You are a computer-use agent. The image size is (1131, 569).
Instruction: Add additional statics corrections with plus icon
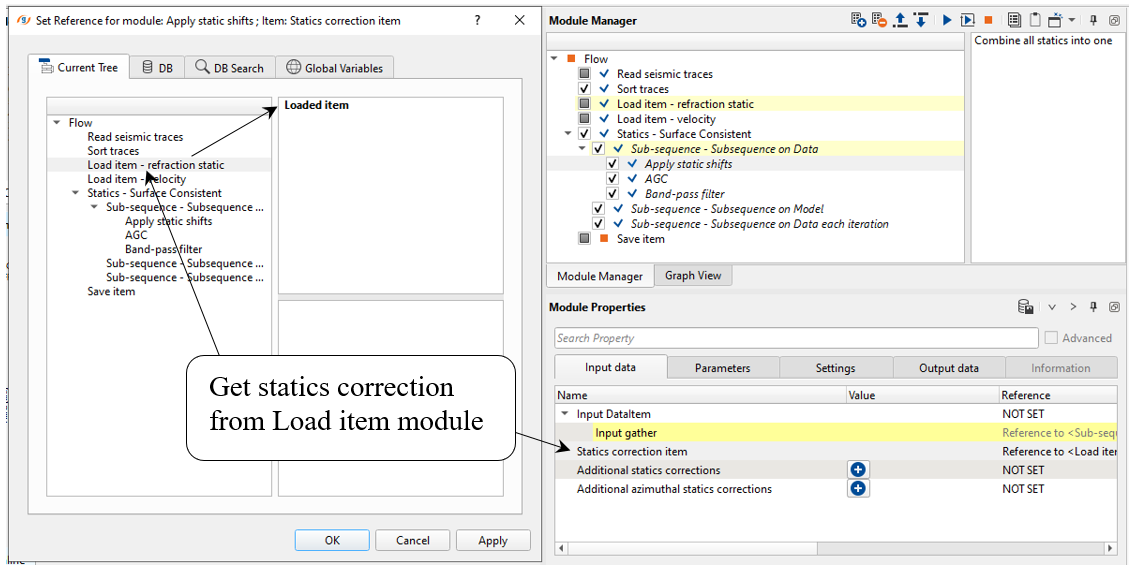(858, 470)
